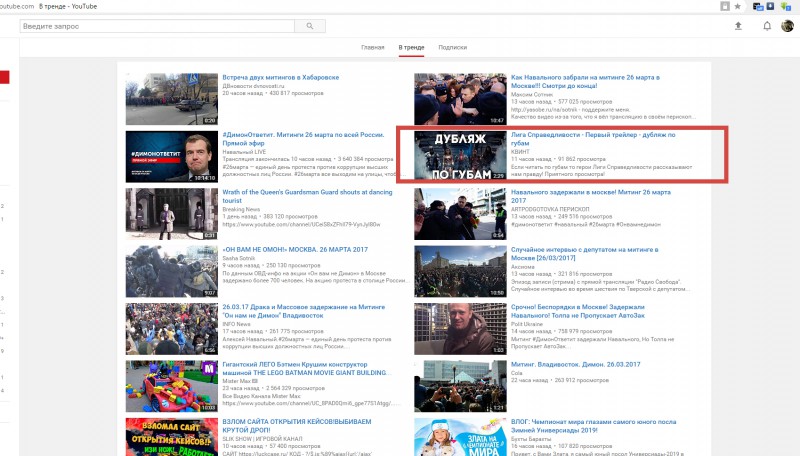This screenshot has height=456, width=800.
Task: Click the thumbnail with 10:47 duration
Action: pyautogui.click(x=460, y=99)
